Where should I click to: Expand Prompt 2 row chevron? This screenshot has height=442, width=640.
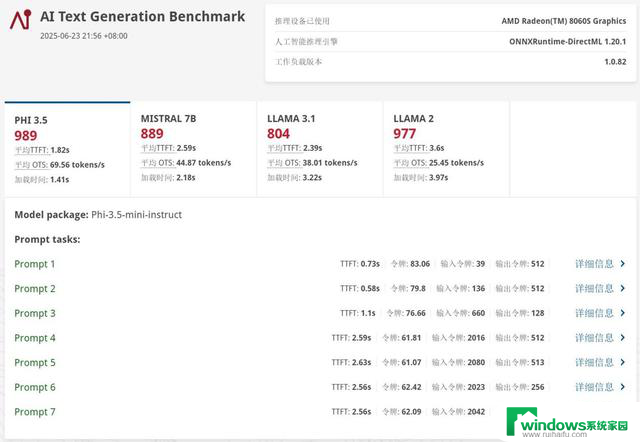pos(622,288)
